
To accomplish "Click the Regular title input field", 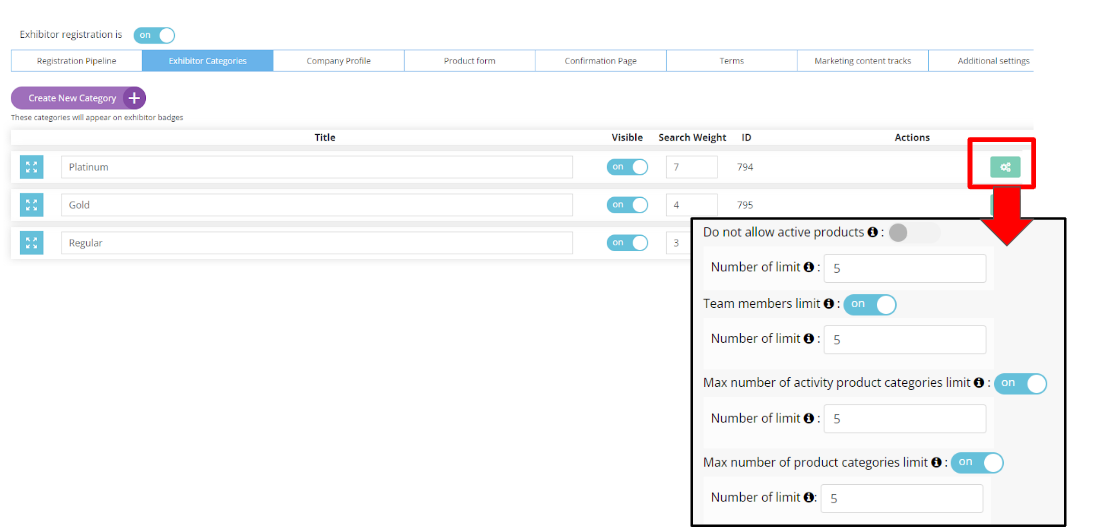I will point(317,243).
